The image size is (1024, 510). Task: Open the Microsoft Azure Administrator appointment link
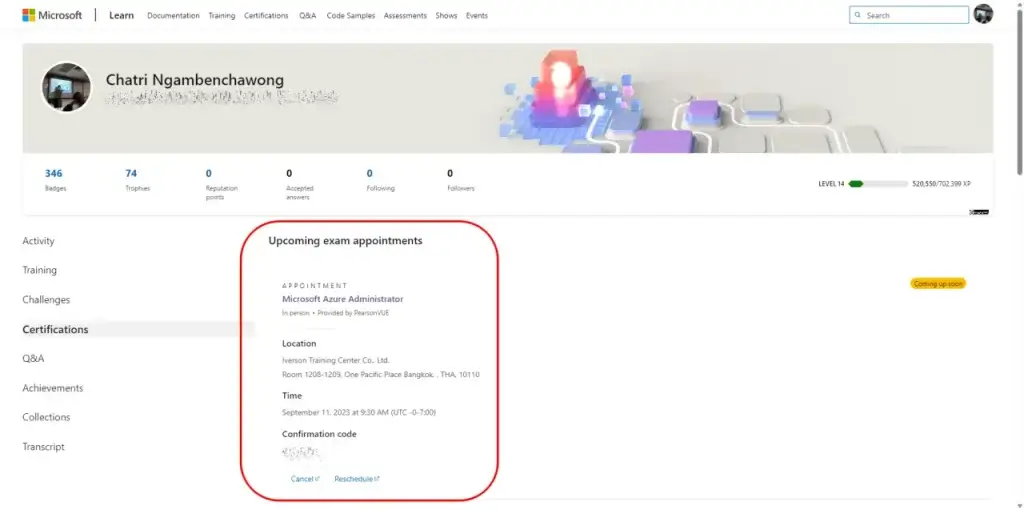[x=343, y=299]
